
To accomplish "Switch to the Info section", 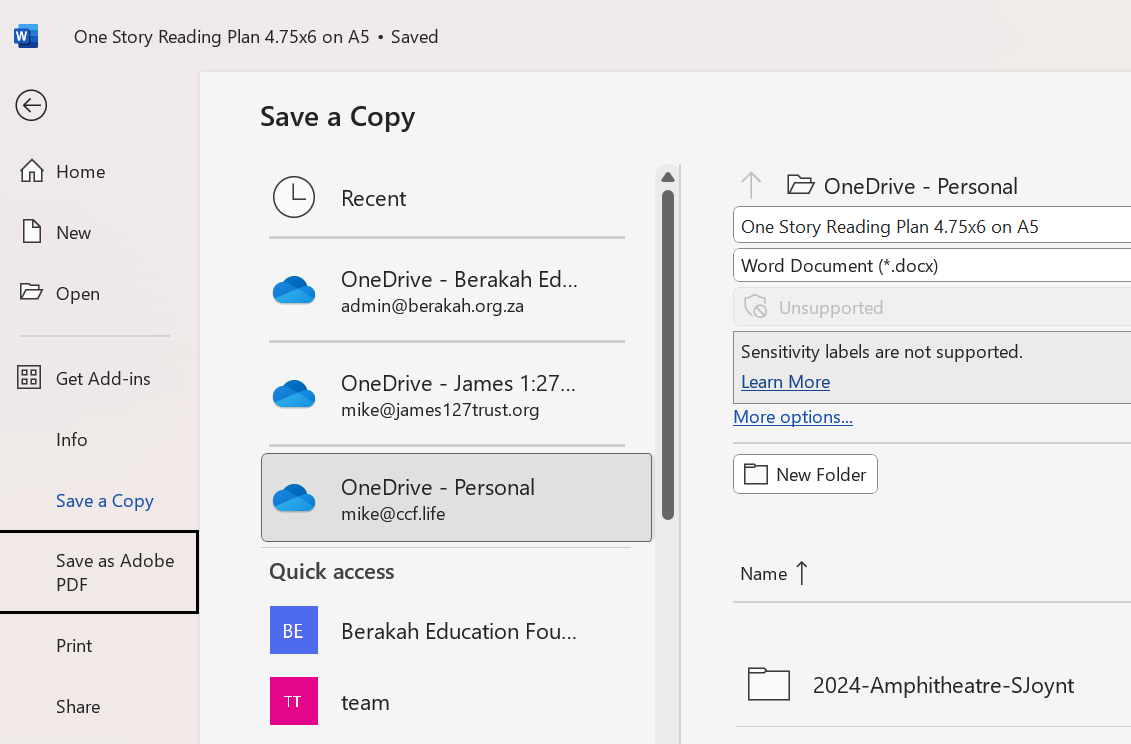I will [71, 439].
